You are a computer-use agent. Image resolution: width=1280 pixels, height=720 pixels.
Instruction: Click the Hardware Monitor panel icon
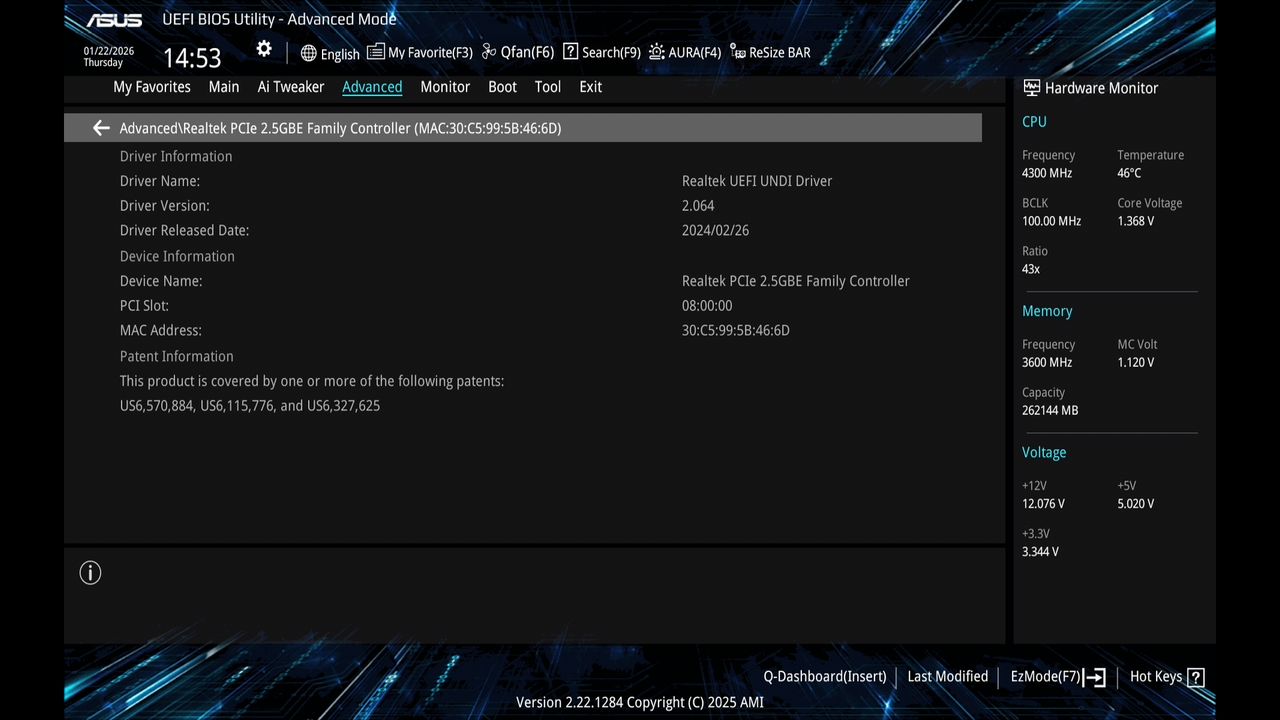tap(1031, 87)
